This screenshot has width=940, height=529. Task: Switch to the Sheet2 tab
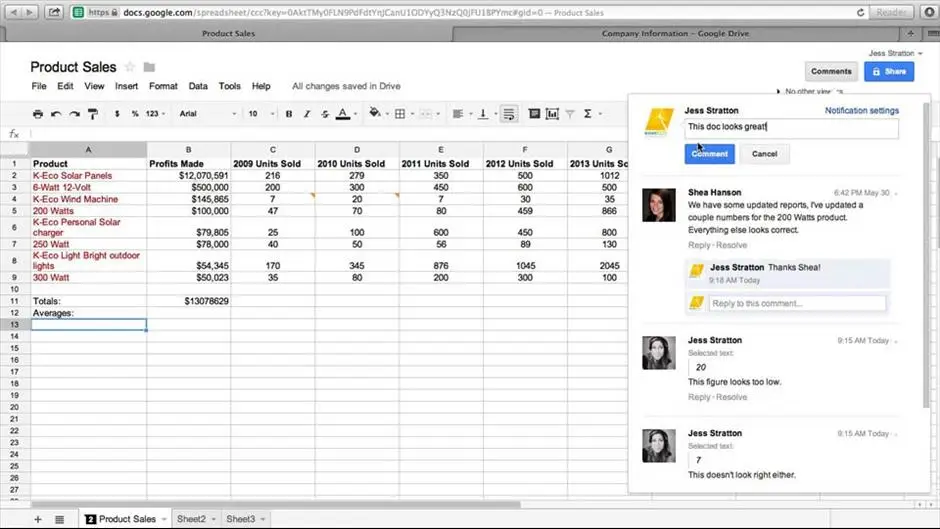click(x=191, y=519)
